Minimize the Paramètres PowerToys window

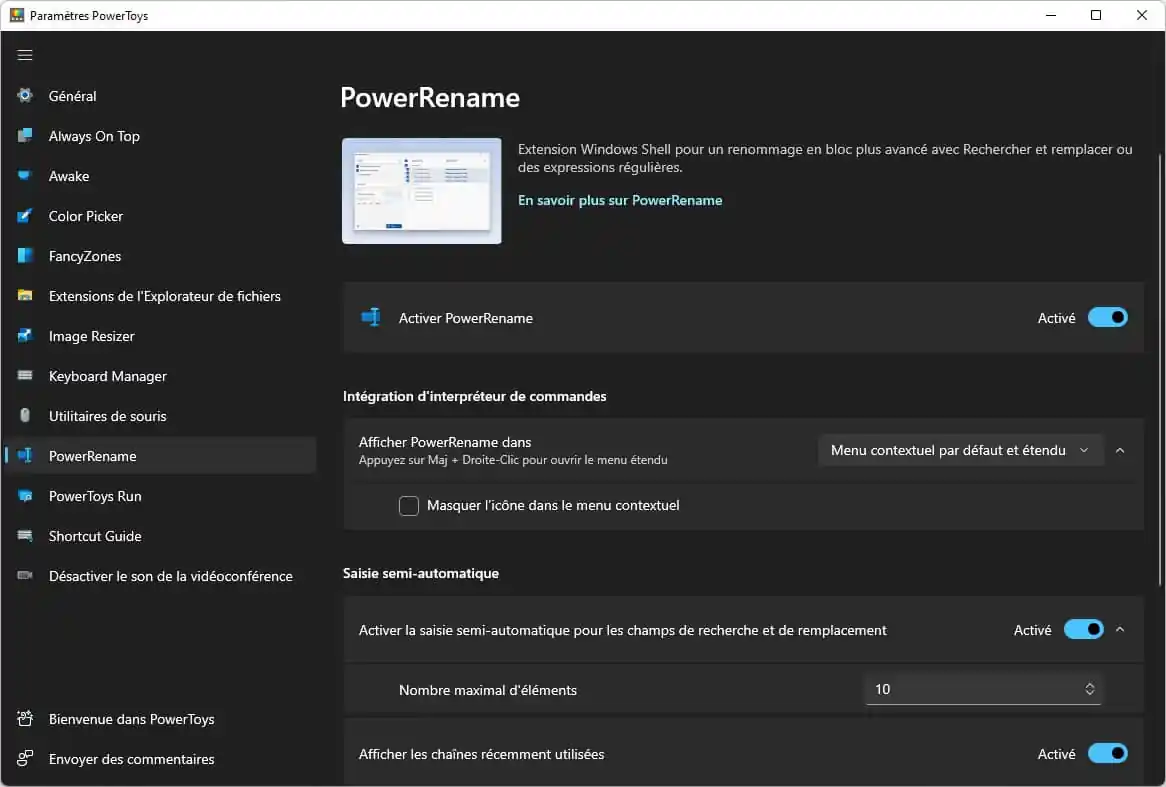1050,15
